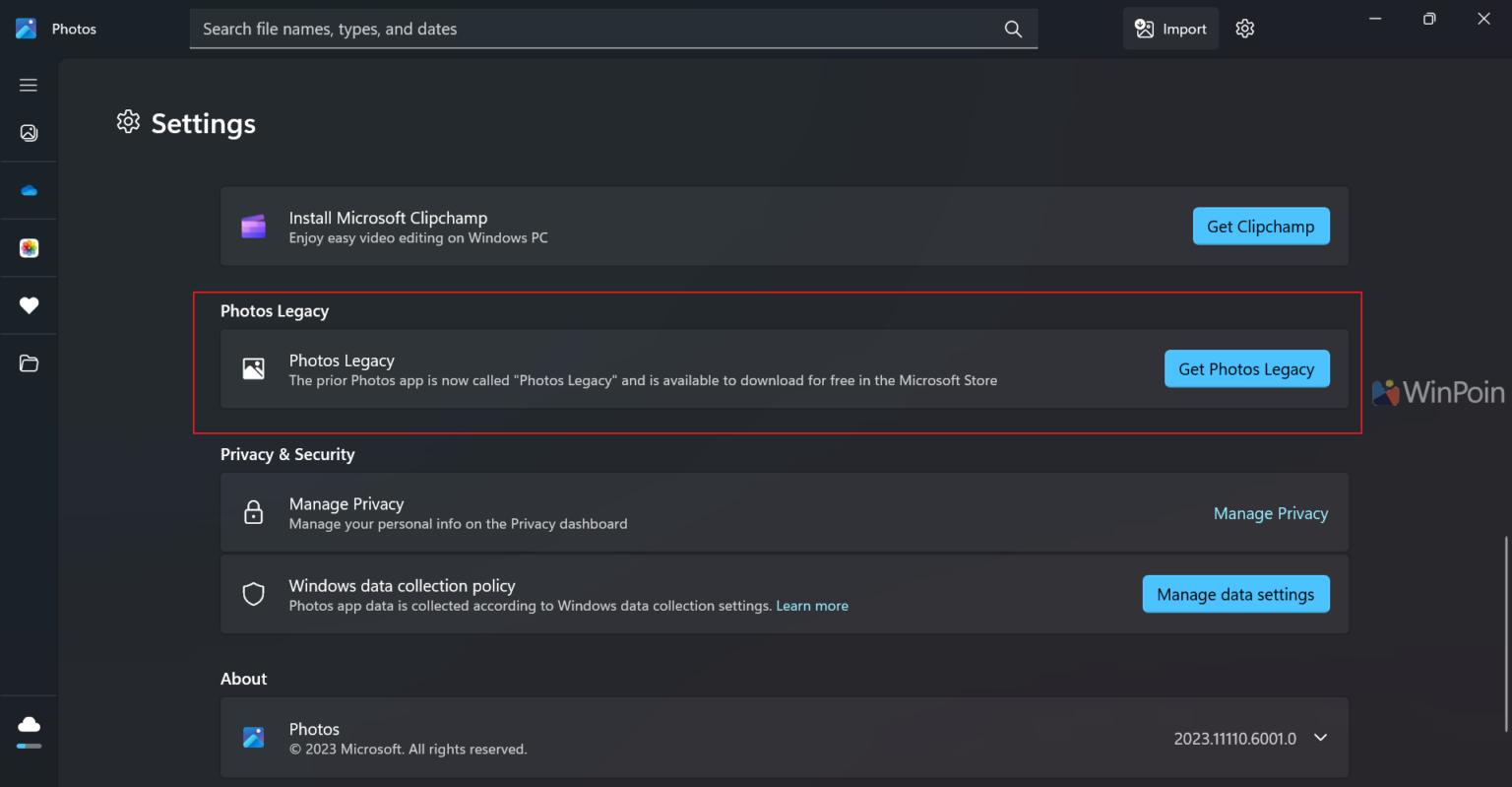Open OneDrive section in sidebar
This screenshot has width=1512, height=787.
29,191
